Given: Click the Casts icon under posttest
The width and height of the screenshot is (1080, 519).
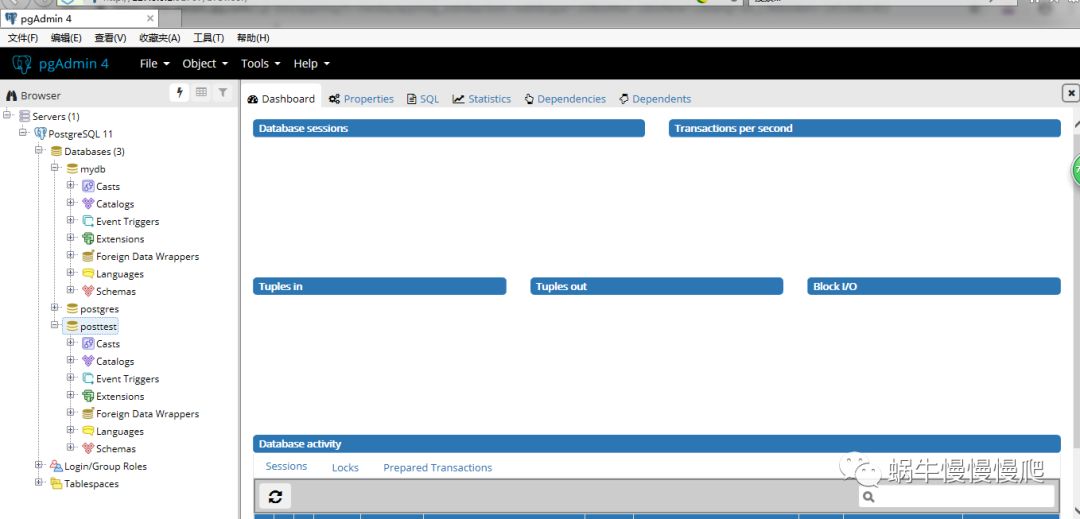Looking at the screenshot, I should click(87, 343).
